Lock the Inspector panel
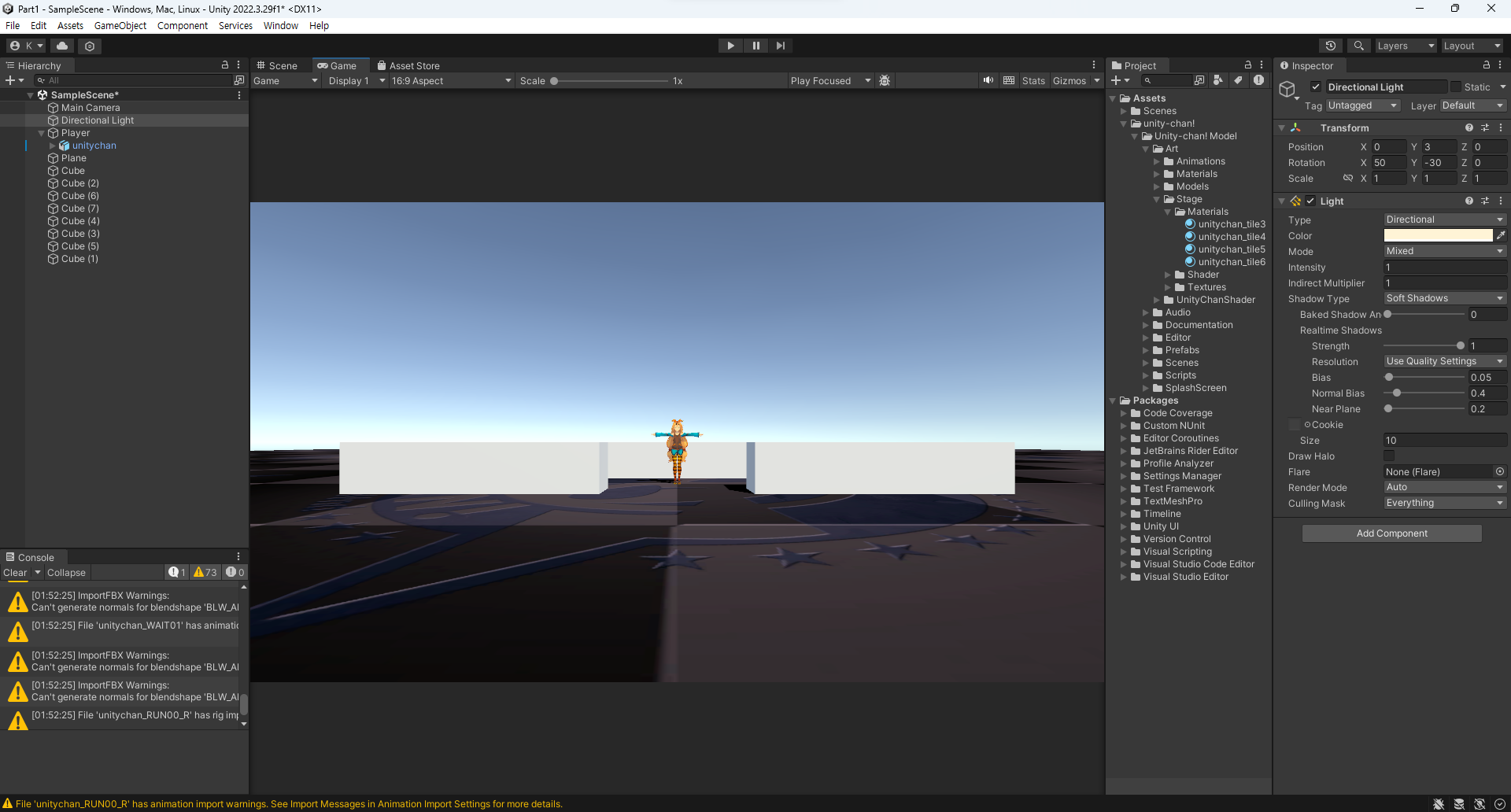1511x812 pixels. 1486,65
